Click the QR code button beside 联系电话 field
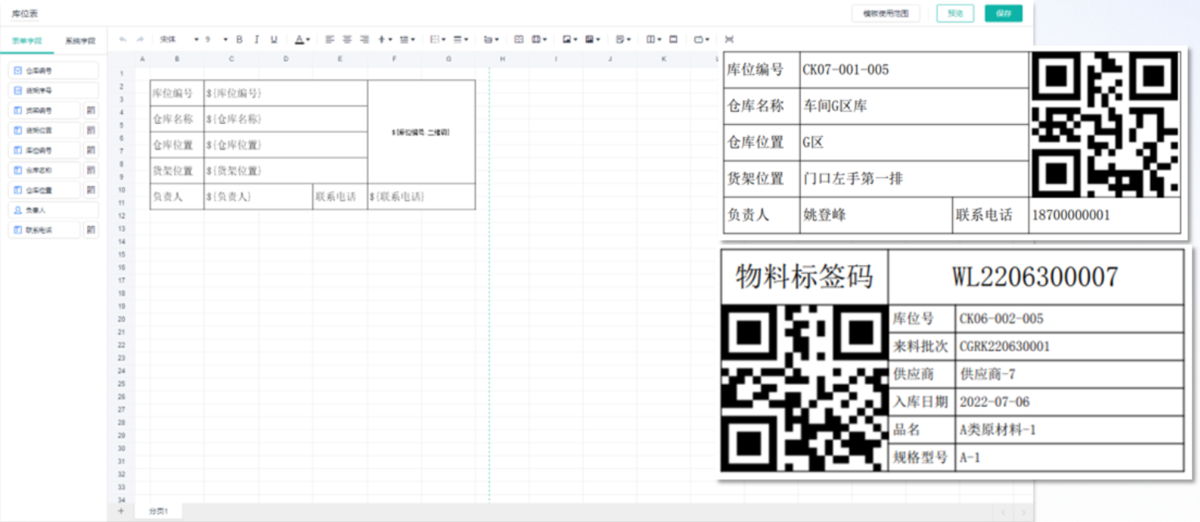 tap(90, 230)
